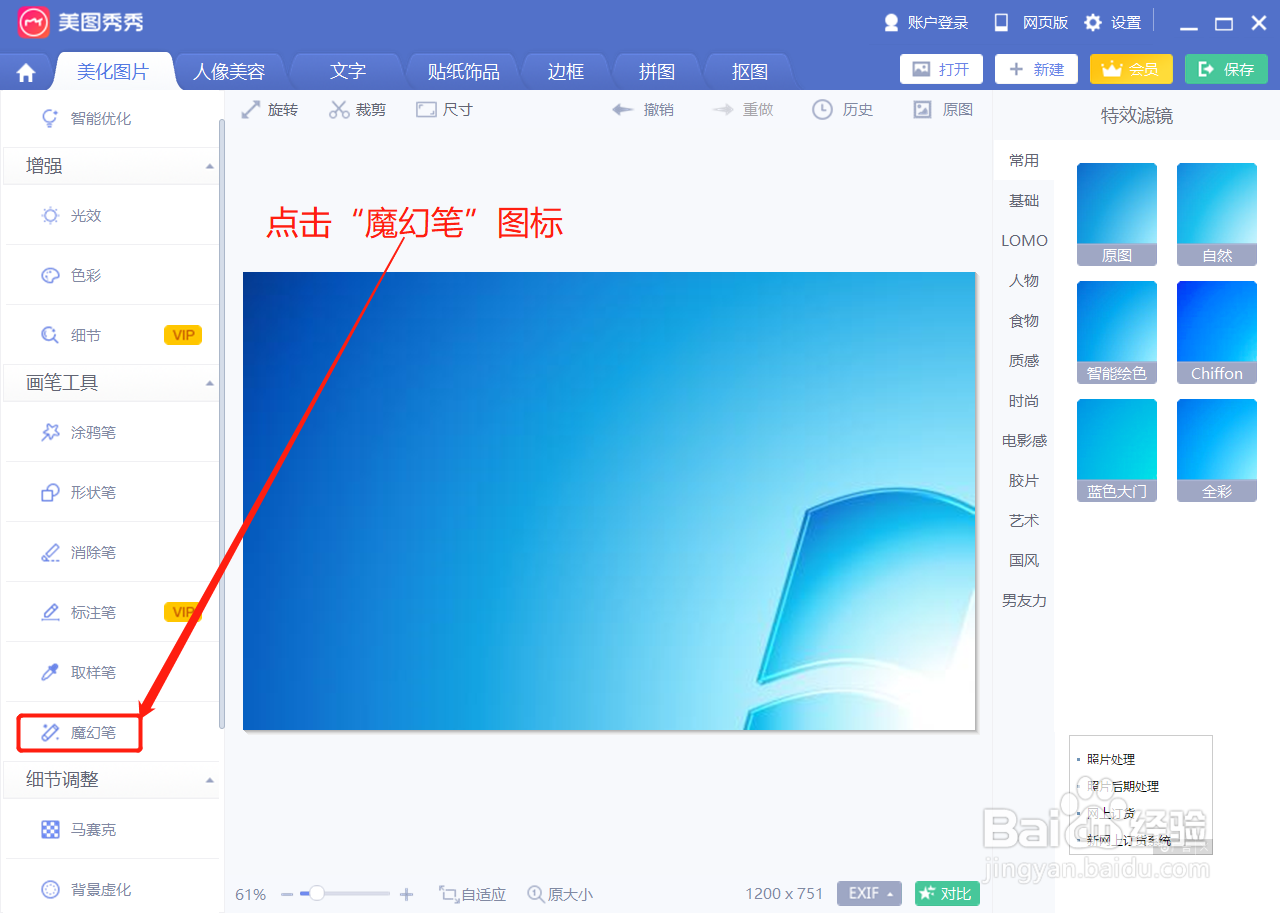Click the left panel vertical scrollbar
1280x913 pixels.
click(222, 424)
